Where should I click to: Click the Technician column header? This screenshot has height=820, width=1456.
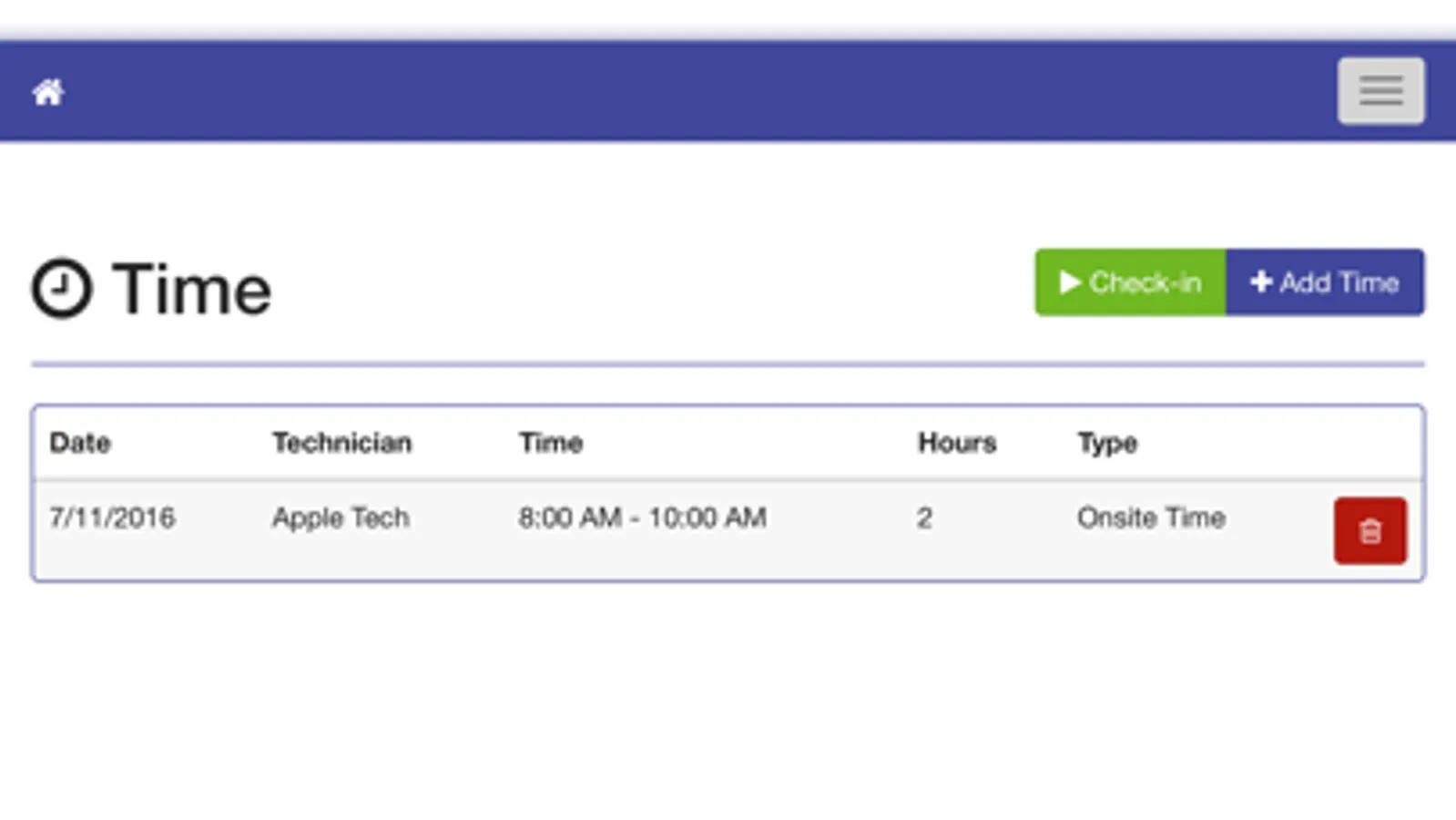pyautogui.click(x=341, y=443)
